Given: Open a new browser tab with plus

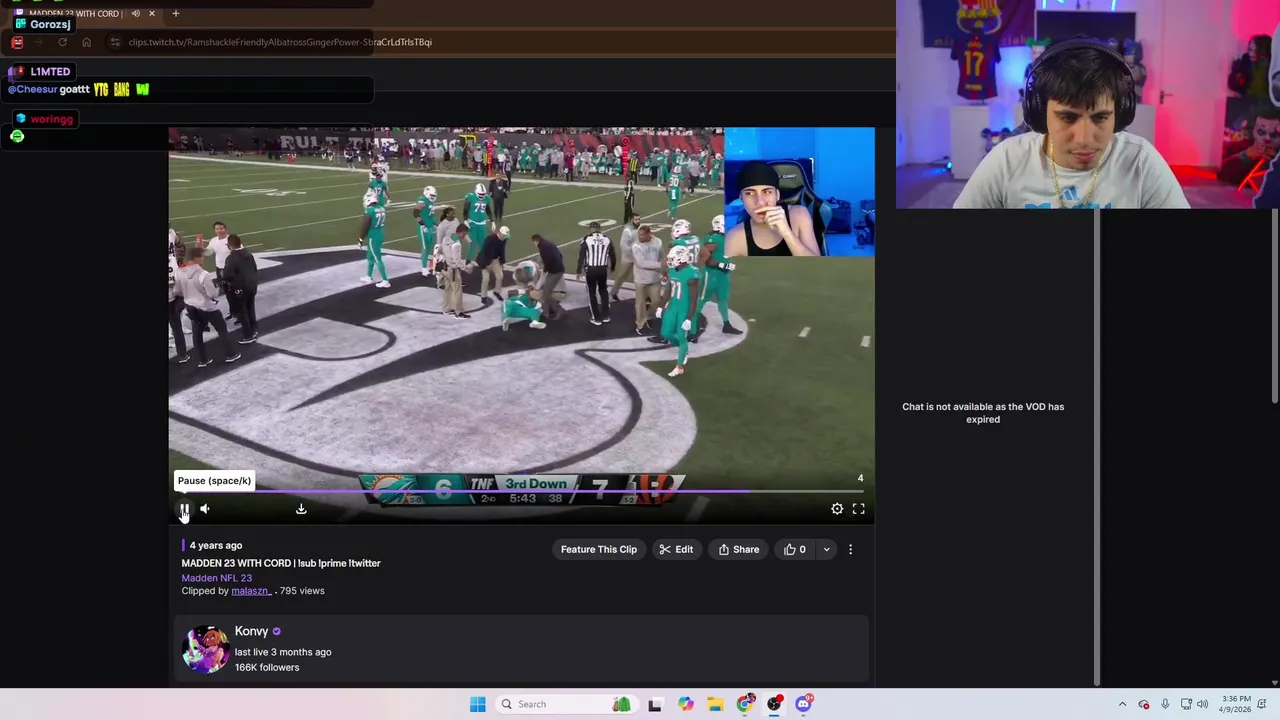Looking at the screenshot, I should 175,13.
